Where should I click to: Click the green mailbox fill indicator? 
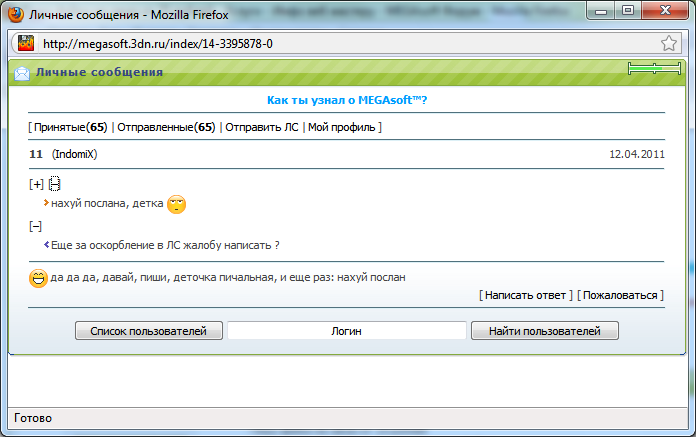(x=654, y=68)
